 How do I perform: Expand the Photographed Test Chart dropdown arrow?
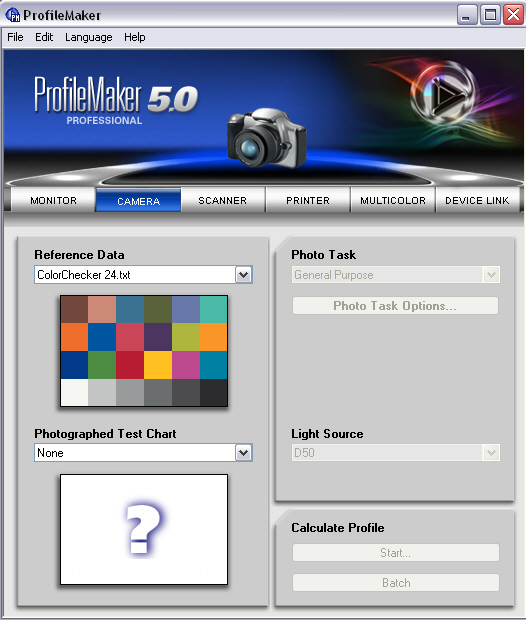[244, 453]
